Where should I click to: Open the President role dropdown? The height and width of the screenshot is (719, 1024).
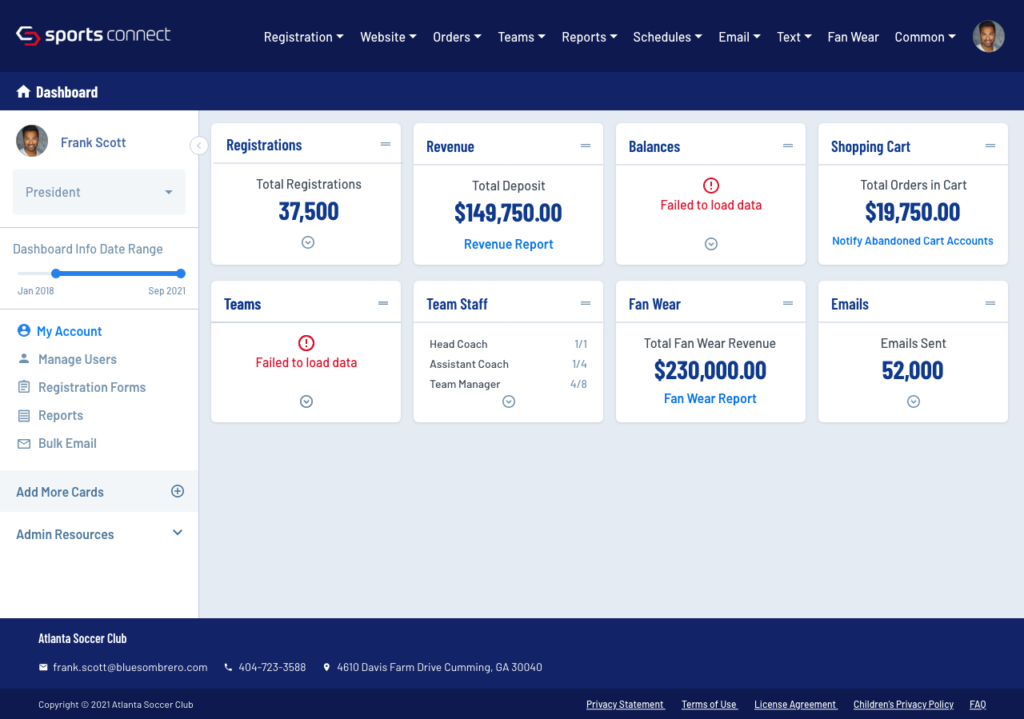(x=99, y=192)
